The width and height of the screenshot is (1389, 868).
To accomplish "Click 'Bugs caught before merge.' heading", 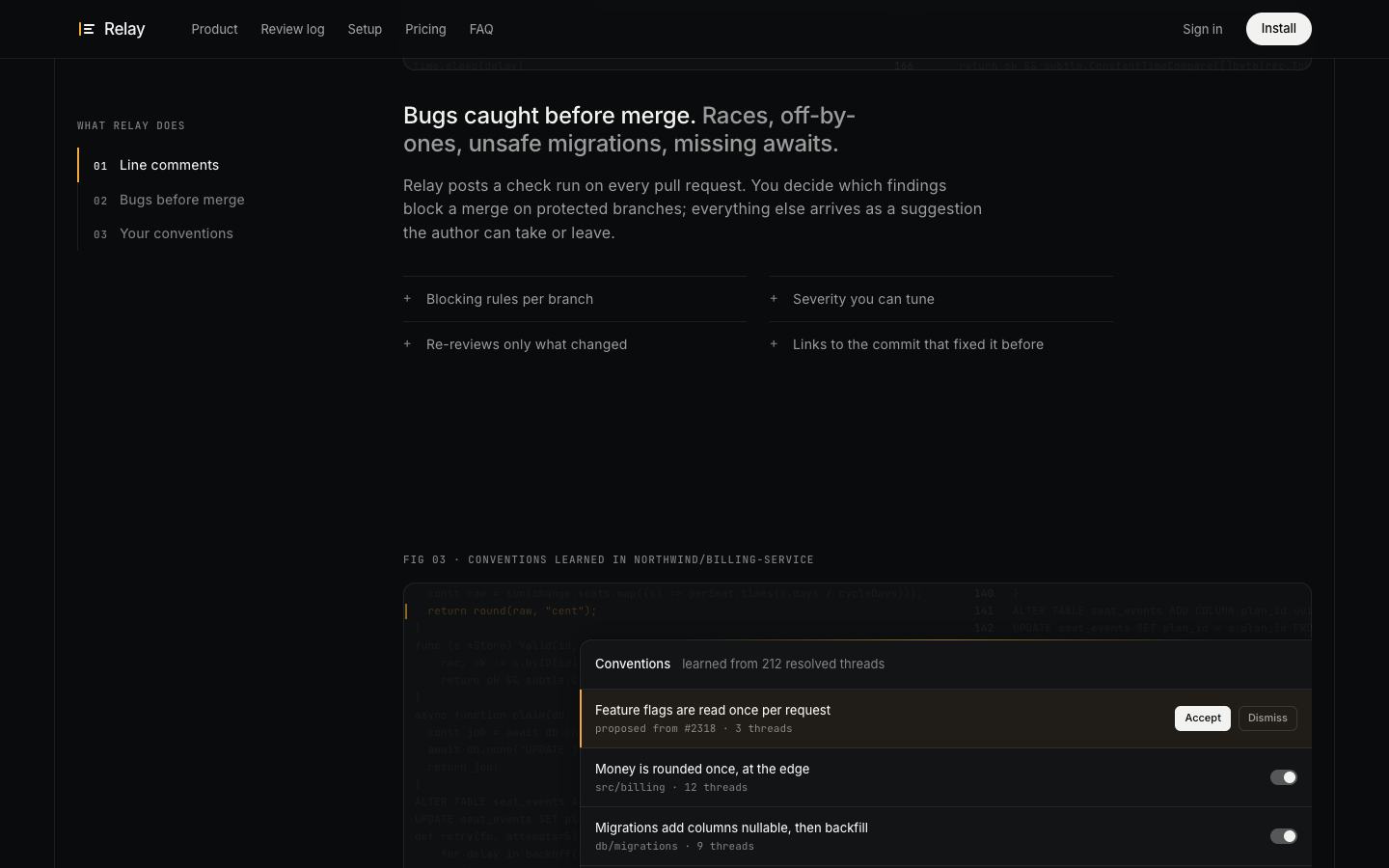I will point(549,116).
